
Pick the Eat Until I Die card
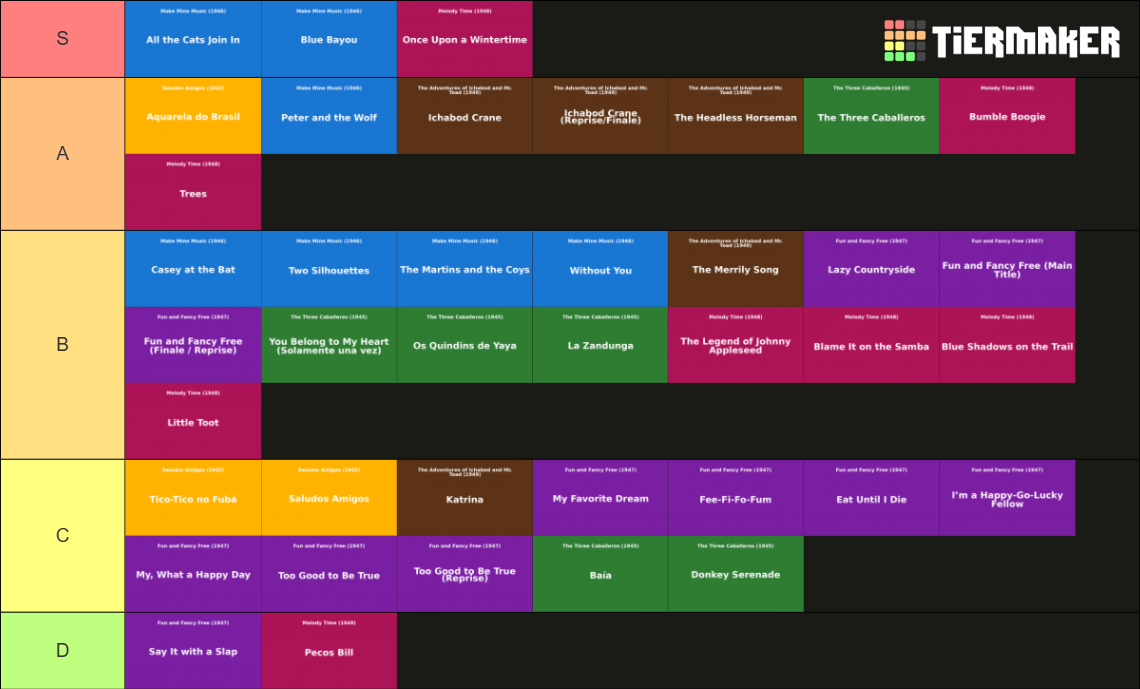point(872,498)
